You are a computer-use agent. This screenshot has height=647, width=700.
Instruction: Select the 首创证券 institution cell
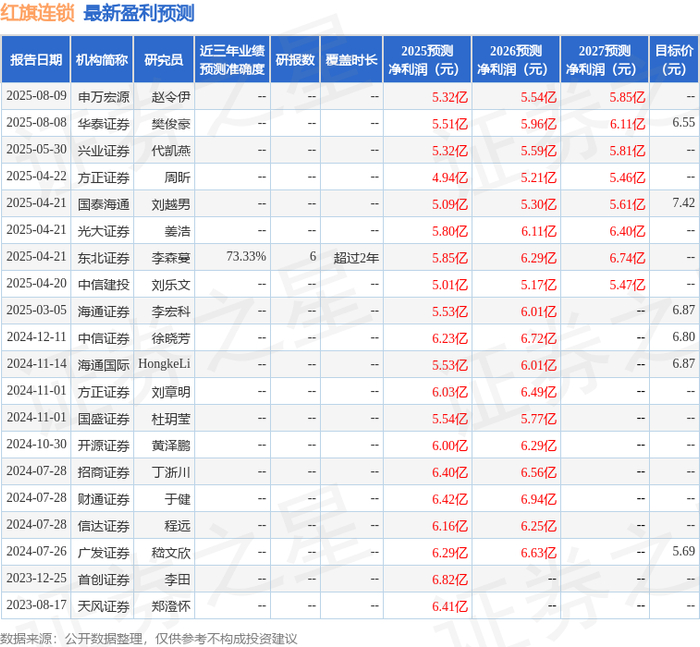(104, 579)
